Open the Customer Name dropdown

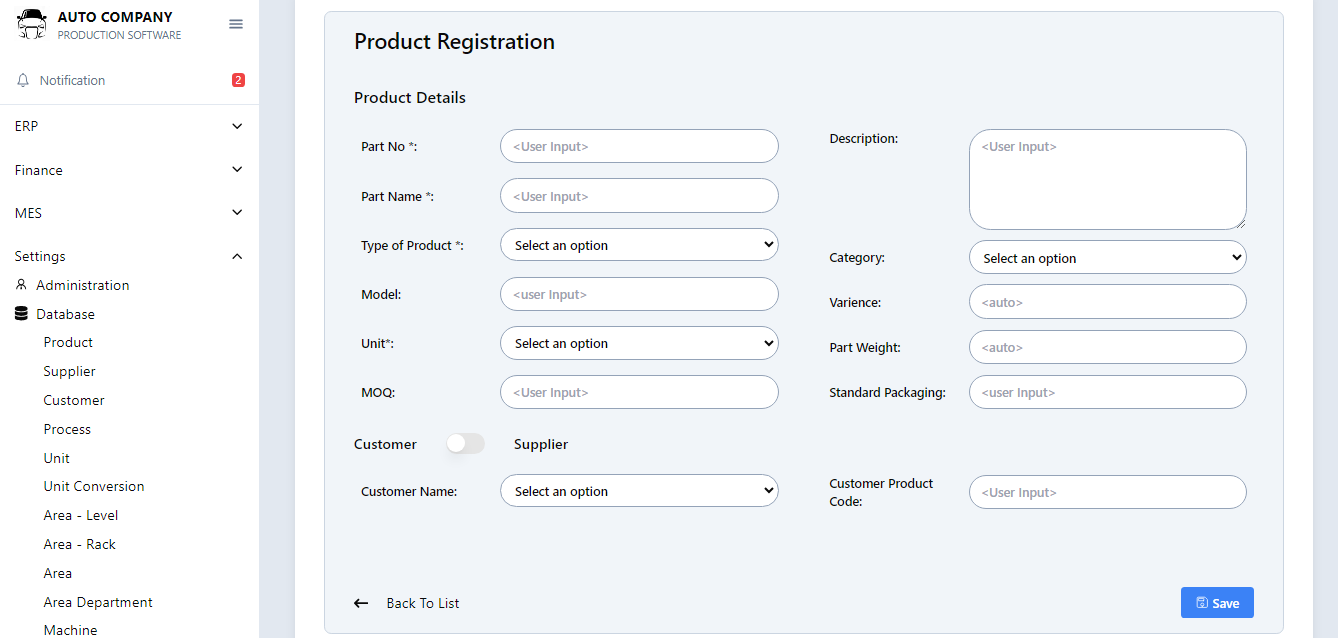tap(639, 491)
